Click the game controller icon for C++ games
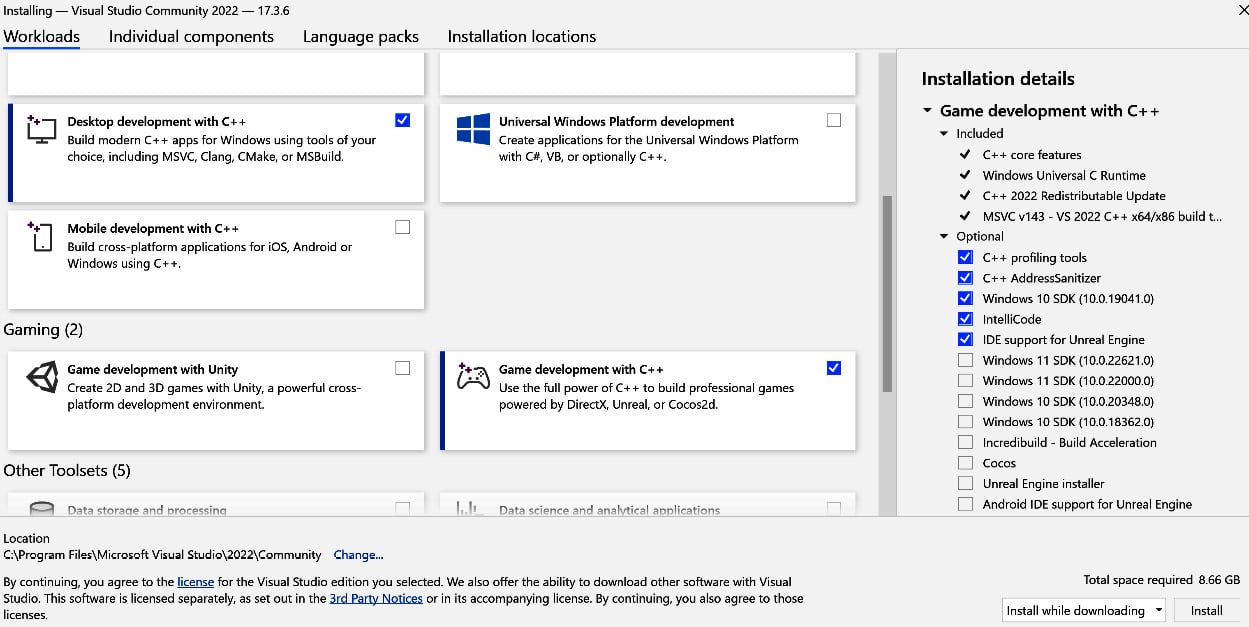1249x627 pixels. [x=473, y=377]
